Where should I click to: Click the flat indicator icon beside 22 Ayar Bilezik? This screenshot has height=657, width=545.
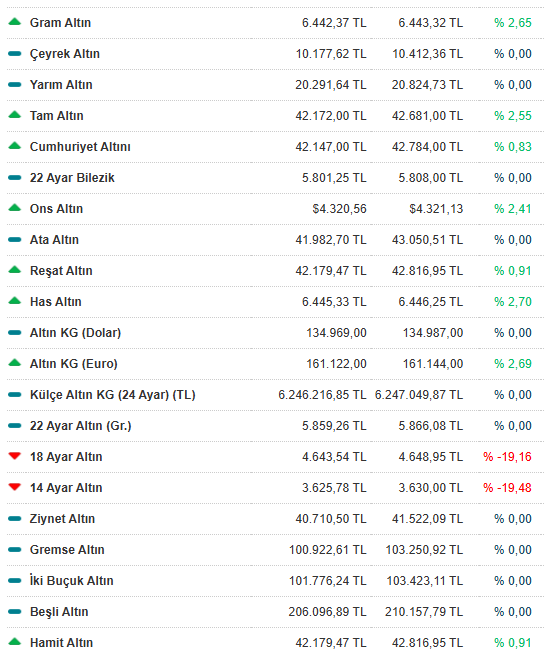(x=15, y=177)
